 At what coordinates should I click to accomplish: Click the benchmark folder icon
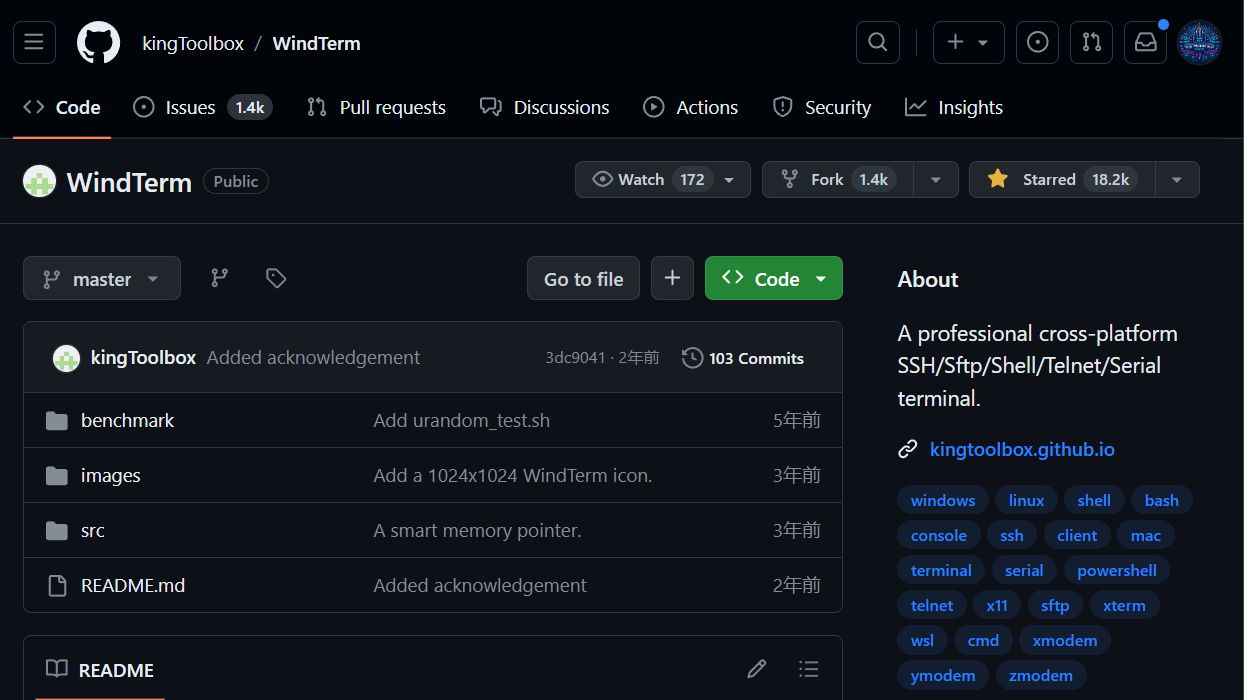(x=57, y=421)
